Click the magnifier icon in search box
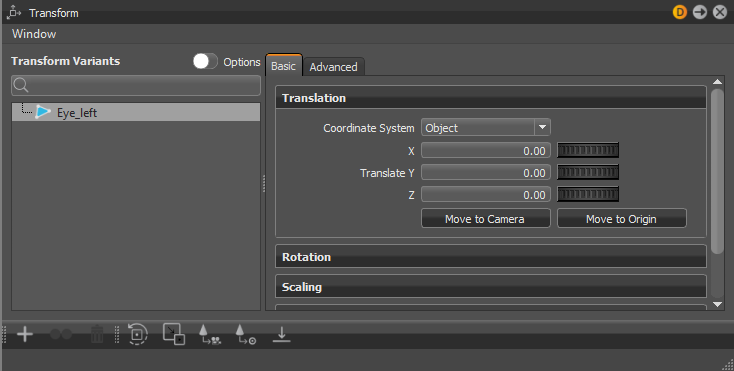The height and width of the screenshot is (371, 734). coord(21,85)
